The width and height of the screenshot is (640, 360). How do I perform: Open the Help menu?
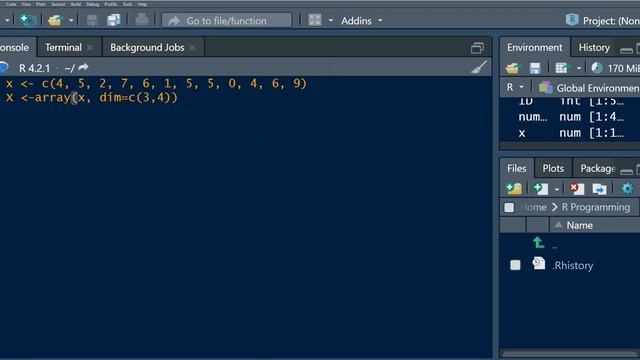(x=142, y=4)
